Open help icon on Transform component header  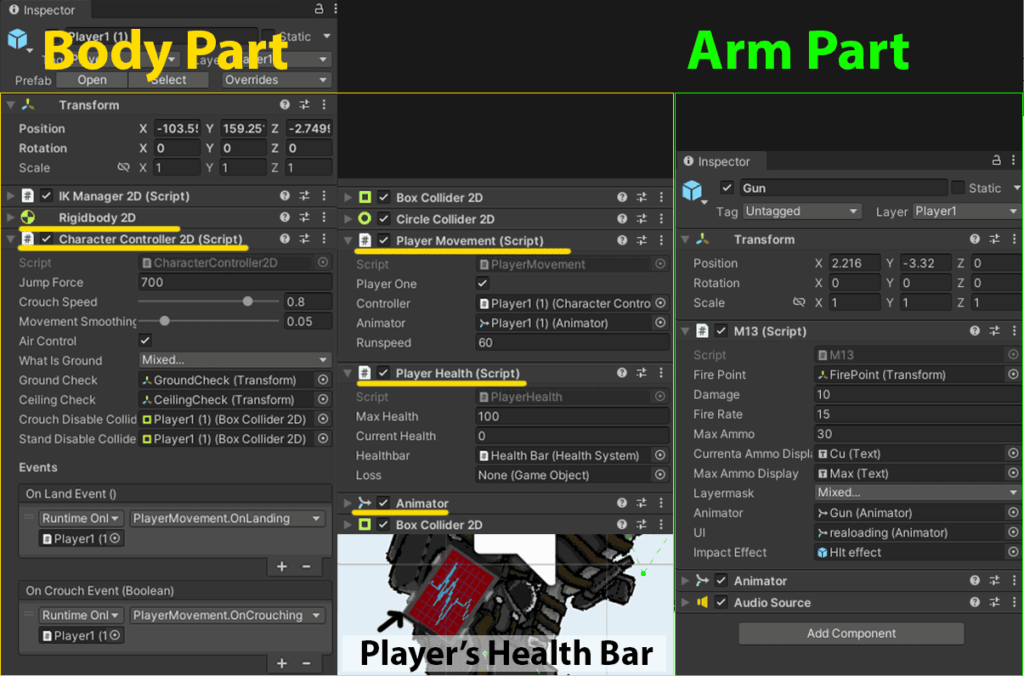pos(285,105)
